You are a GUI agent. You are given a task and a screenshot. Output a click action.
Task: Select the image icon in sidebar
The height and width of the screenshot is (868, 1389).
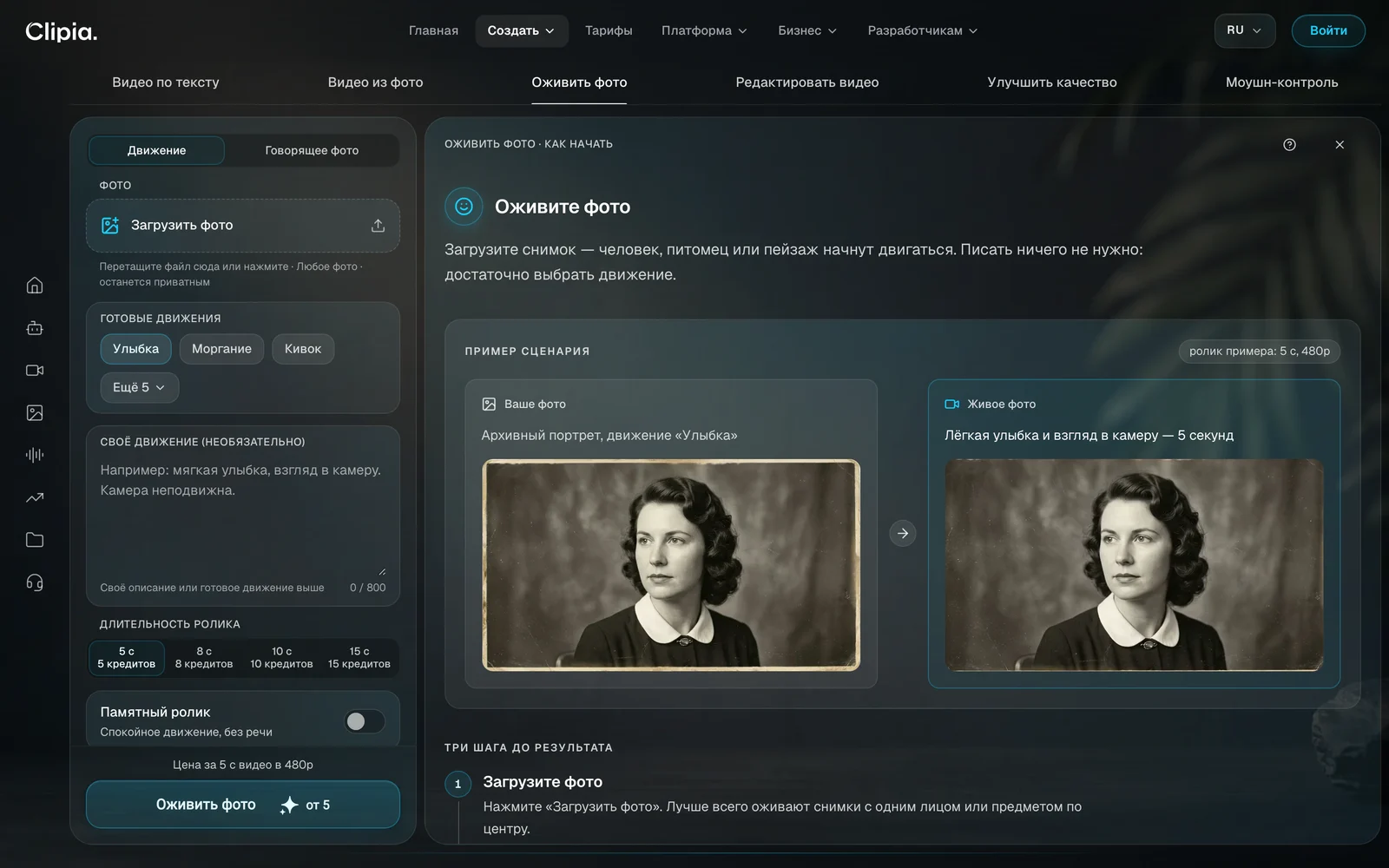[x=35, y=412]
